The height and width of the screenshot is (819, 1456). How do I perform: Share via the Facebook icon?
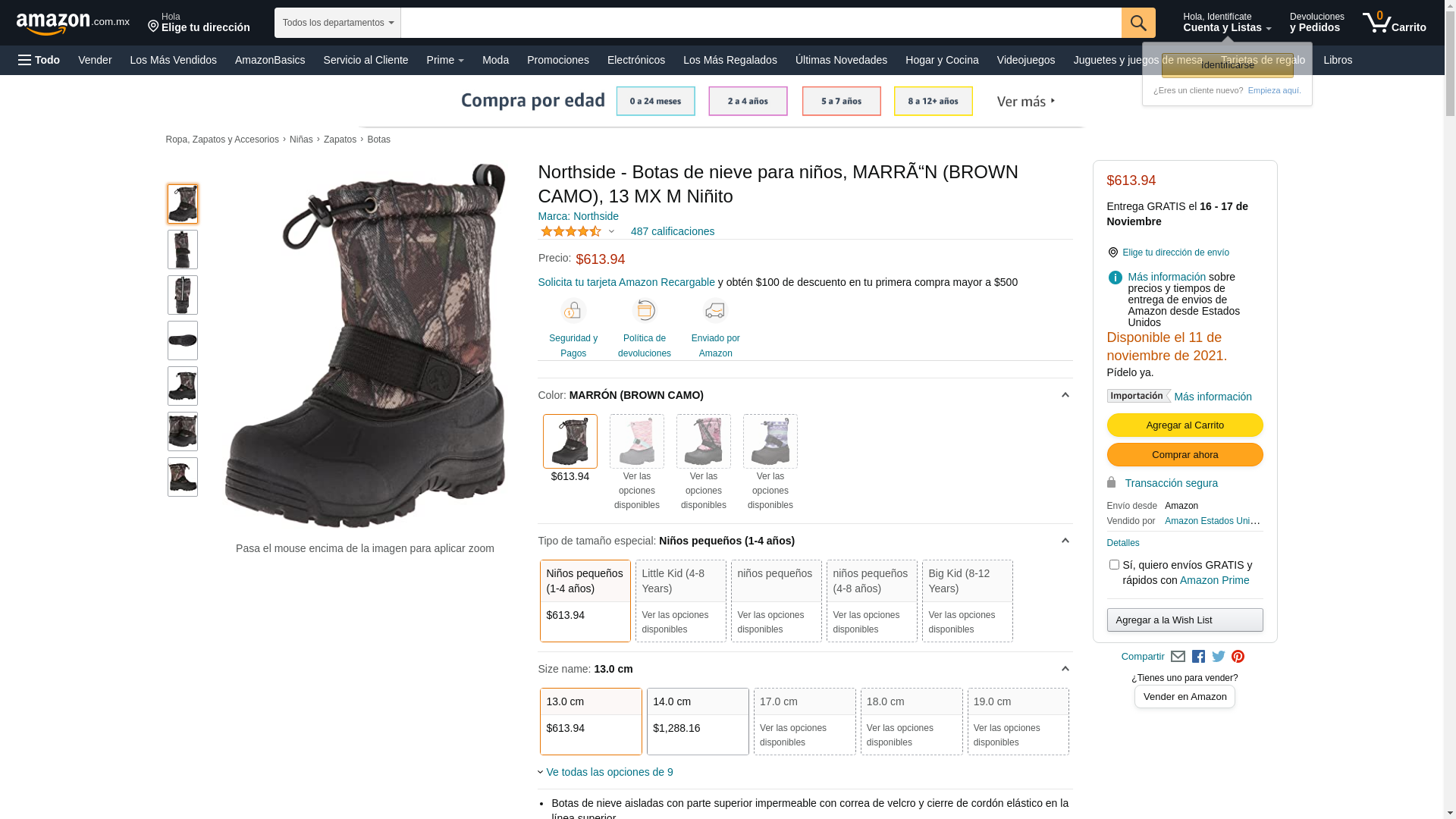coord(1198,657)
